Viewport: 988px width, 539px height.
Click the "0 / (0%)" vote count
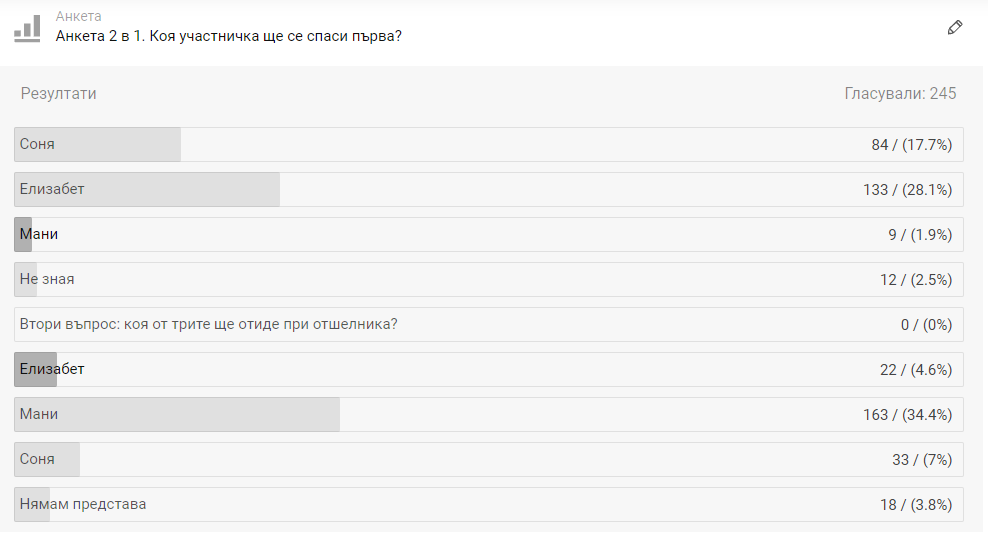pyautogui.click(x=926, y=324)
